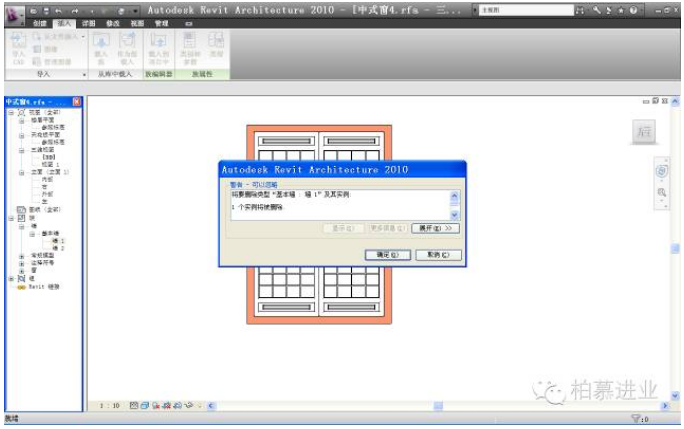Select {3D} view in project browser
The width and height of the screenshot is (684, 429).
pos(49,157)
